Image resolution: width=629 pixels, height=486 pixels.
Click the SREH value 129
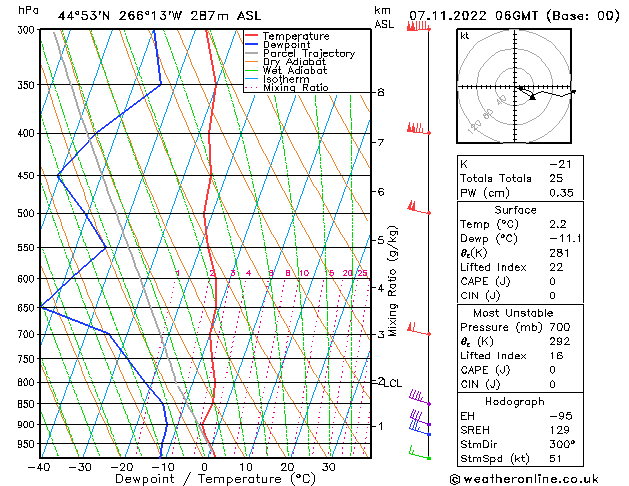click(x=560, y=430)
